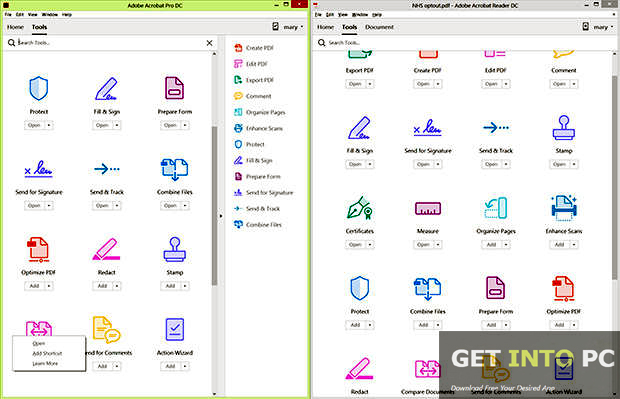620x399 pixels.
Task: Click the Send & Track icon in Acrobat Reader
Action: coord(495,128)
